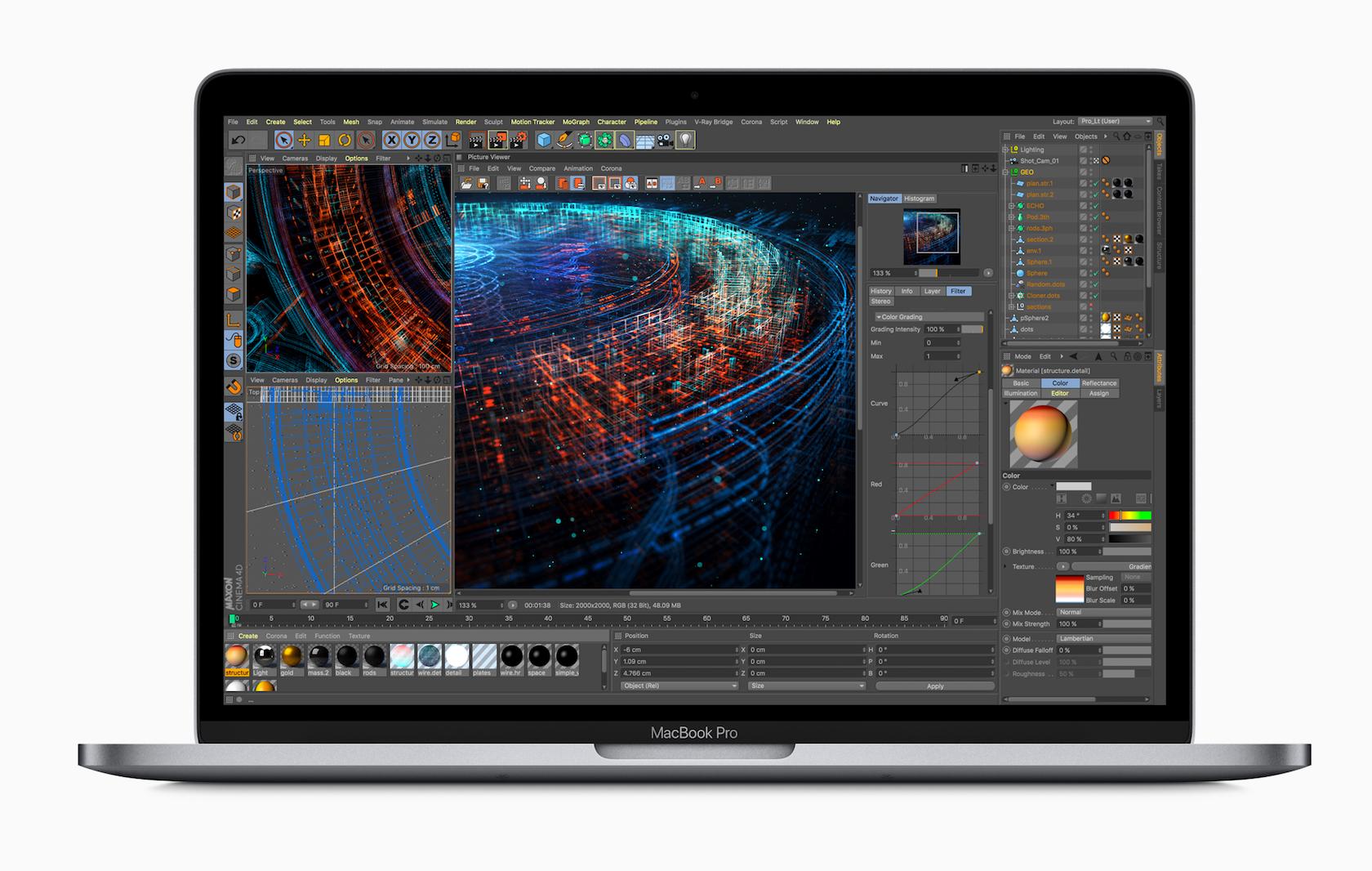Expand the ECHO object
This screenshot has width=1372, height=871.
pos(1011,206)
